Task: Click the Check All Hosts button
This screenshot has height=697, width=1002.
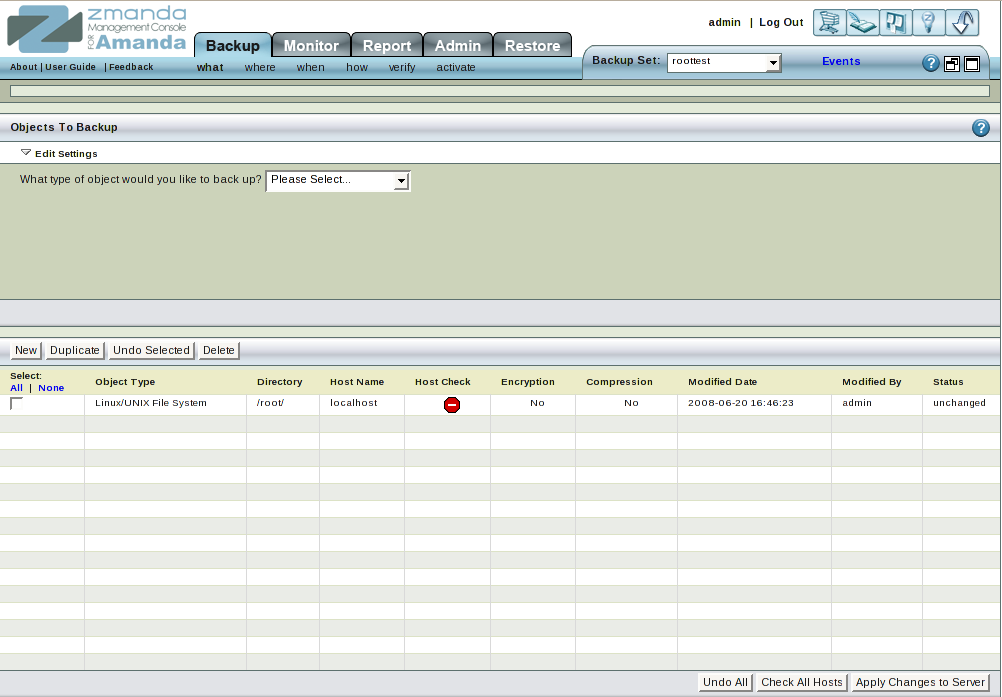Action: click(802, 682)
